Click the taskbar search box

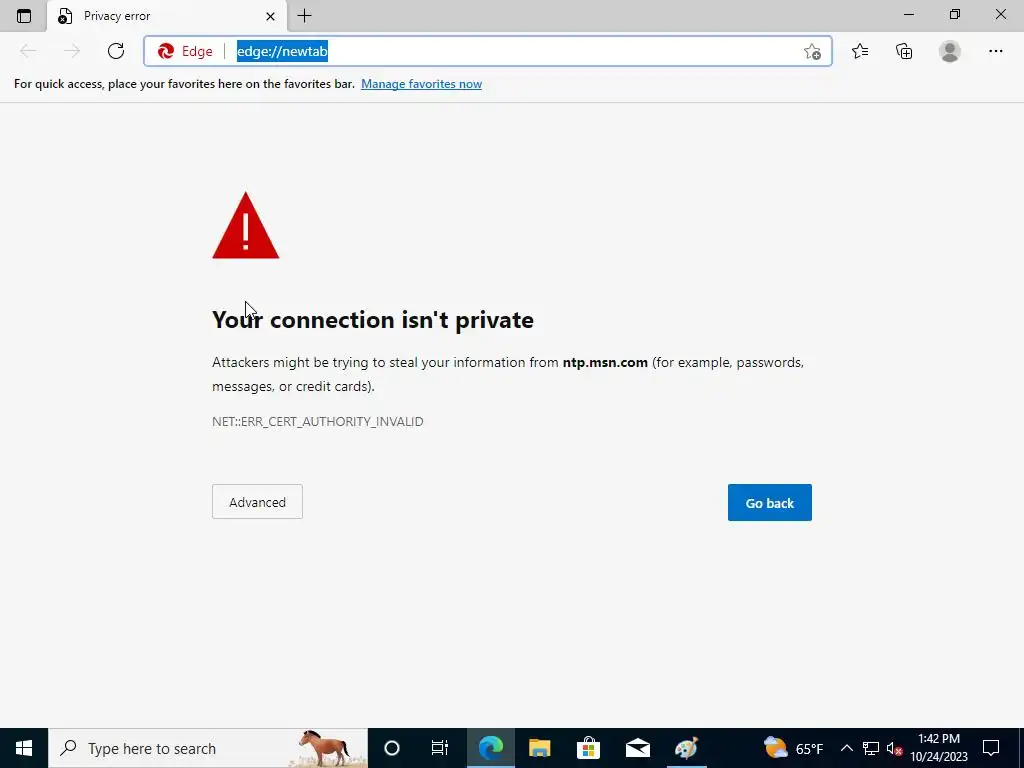point(208,748)
